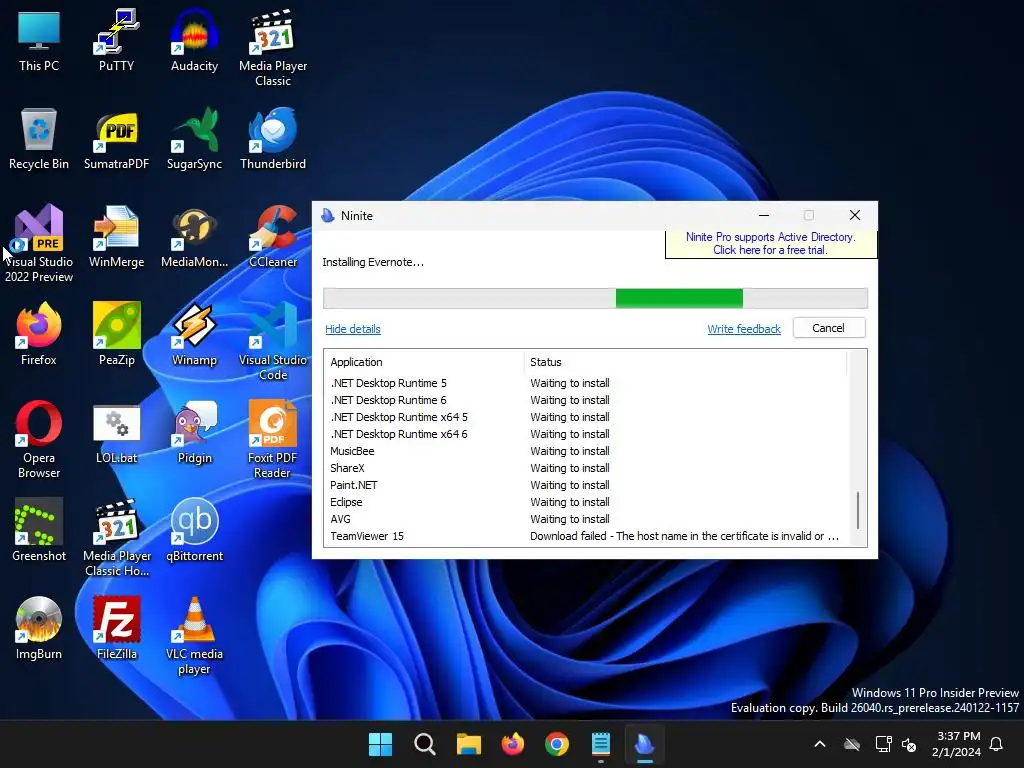Click the Ninite taskbar icon
This screenshot has width=1024, height=768.
645,744
